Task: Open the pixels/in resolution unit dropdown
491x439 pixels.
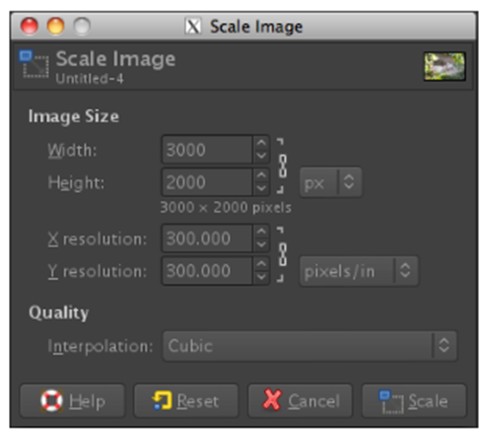Action: (359, 271)
